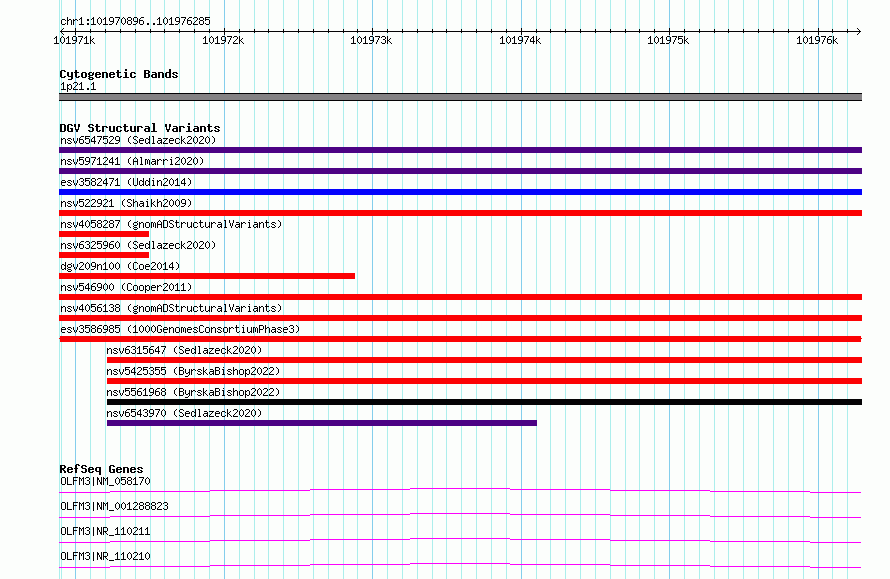This screenshot has width=890, height=579.
Task: Click the dgv209n100 (Coe2014) variant label
Action: click(x=120, y=266)
